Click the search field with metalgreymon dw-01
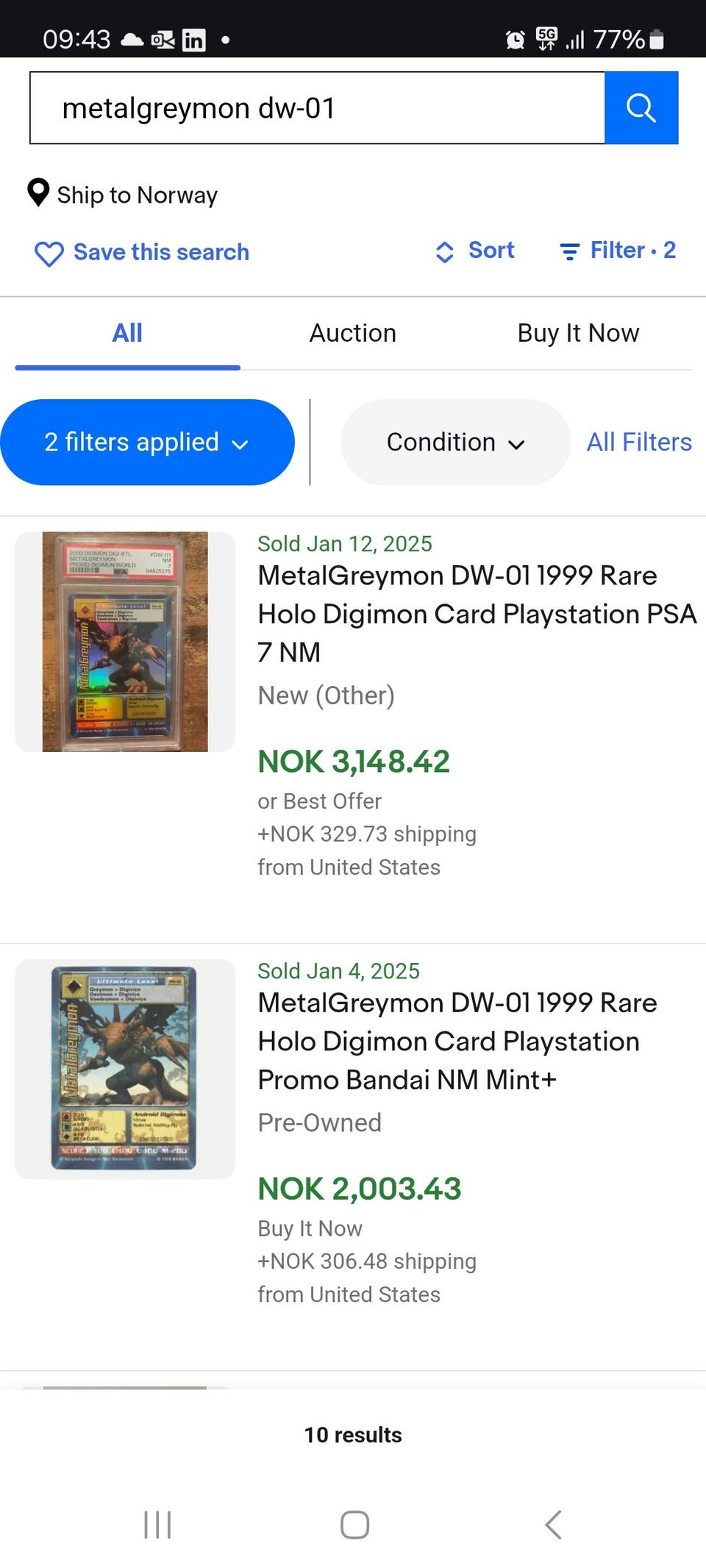The width and height of the screenshot is (706, 1568). [316, 108]
